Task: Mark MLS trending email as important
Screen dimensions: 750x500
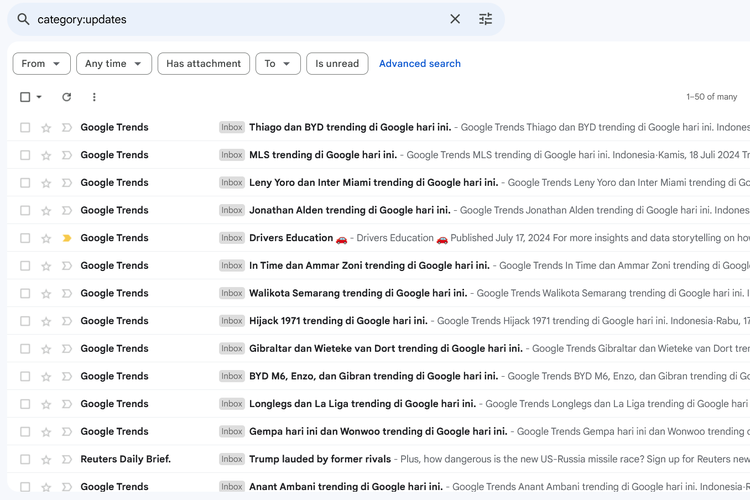Action: tap(67, 155)
